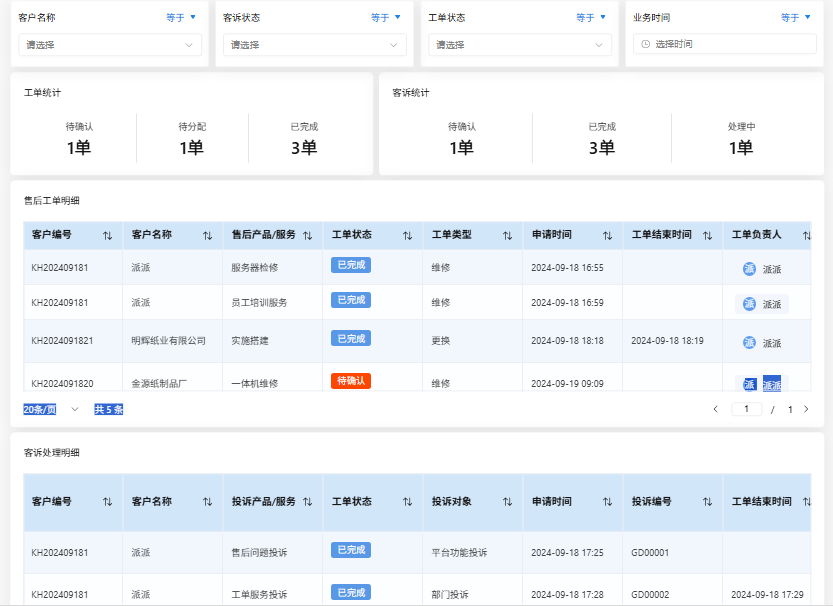Click the page number input field

tap(746, 409)
